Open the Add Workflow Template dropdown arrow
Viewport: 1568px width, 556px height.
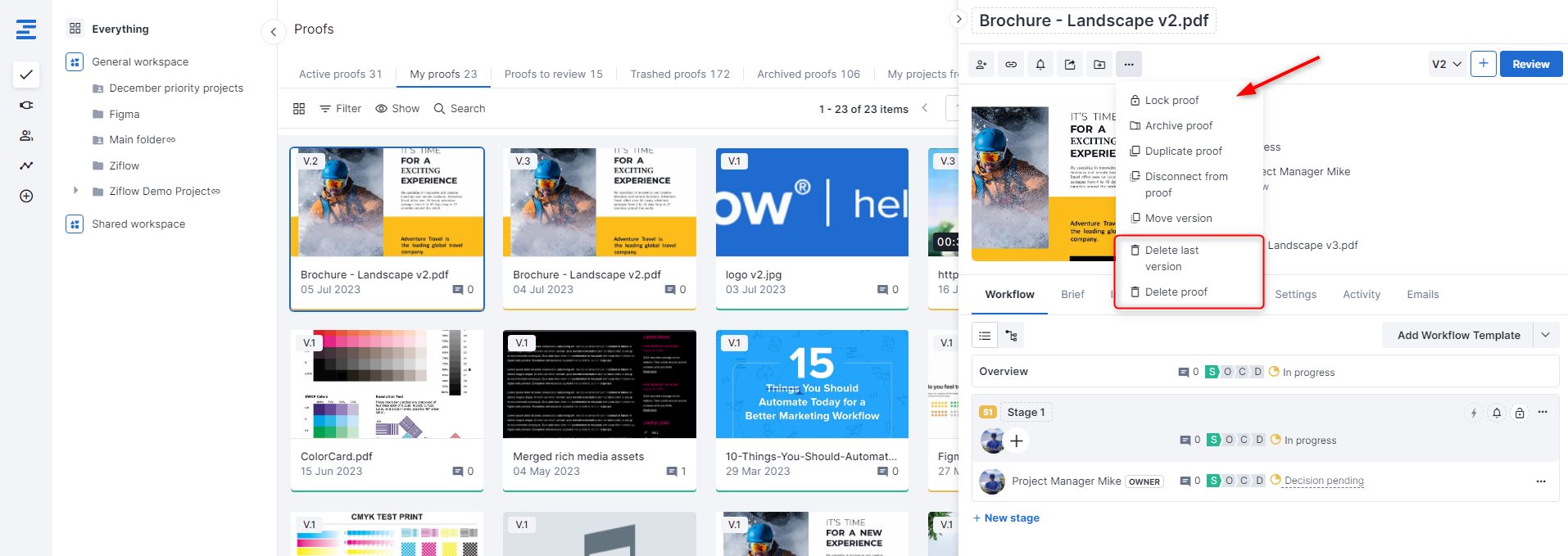pyautogui.click(x=1545, y=335)
